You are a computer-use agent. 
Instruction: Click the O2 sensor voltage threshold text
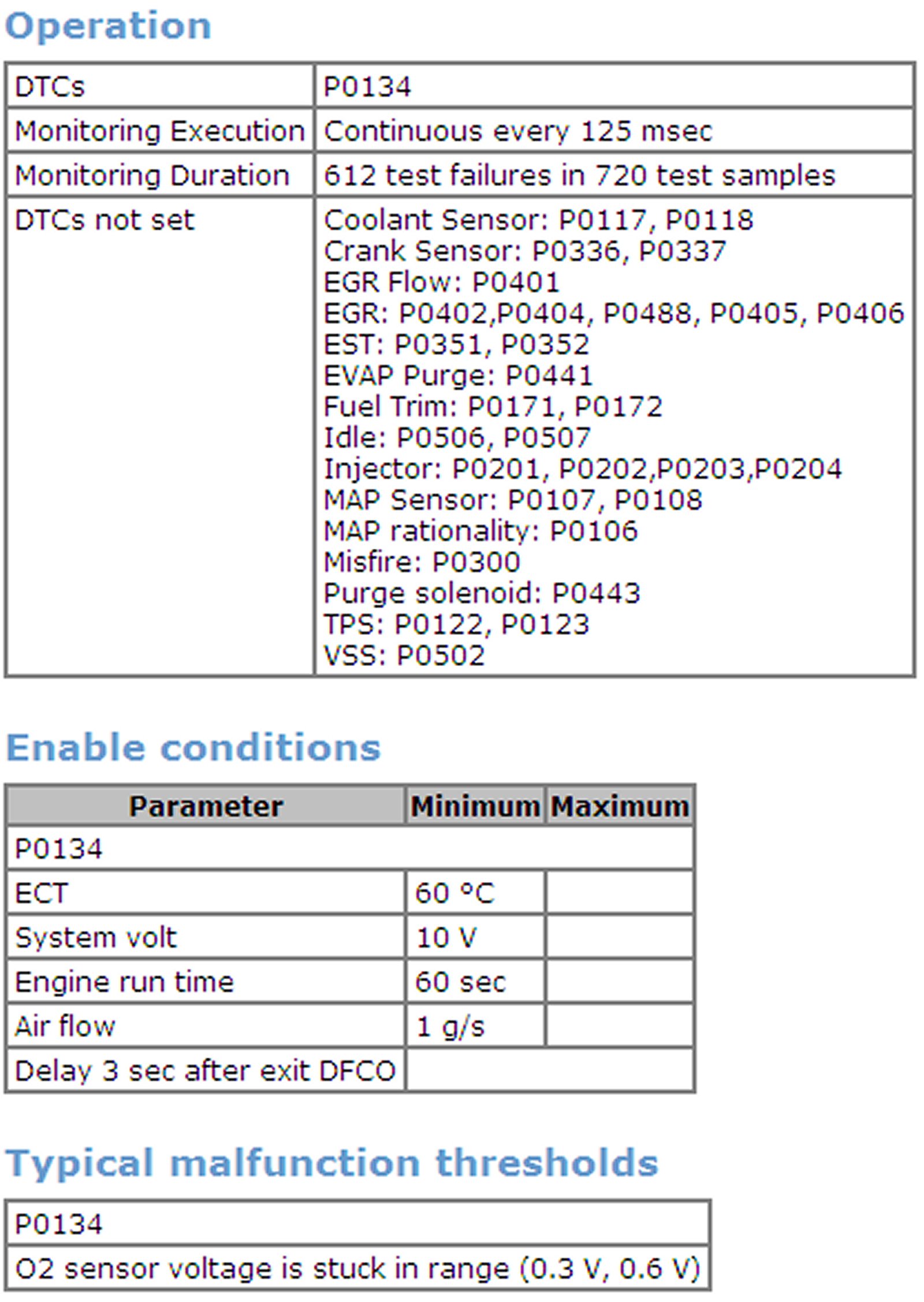(357, 1269)
